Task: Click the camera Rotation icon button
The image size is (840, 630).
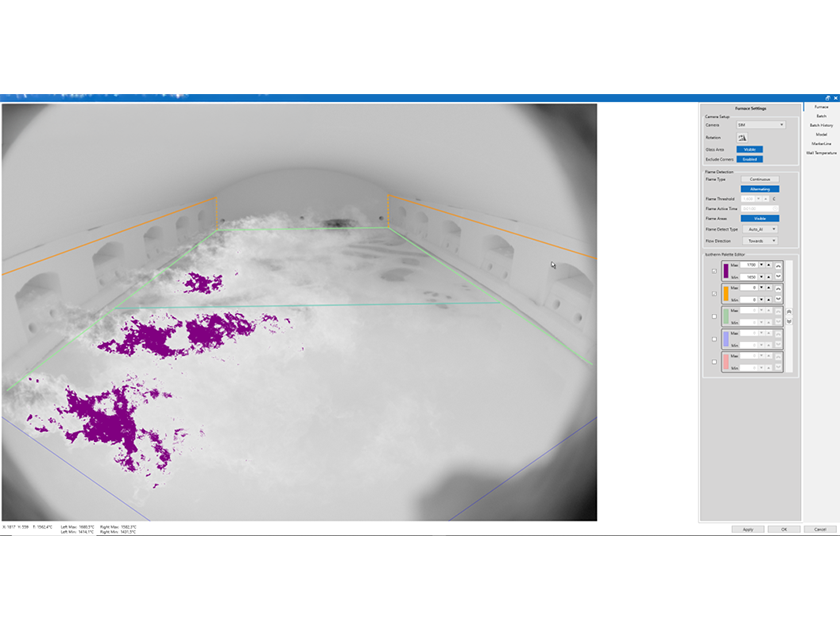Action: (x=742, y=138)
